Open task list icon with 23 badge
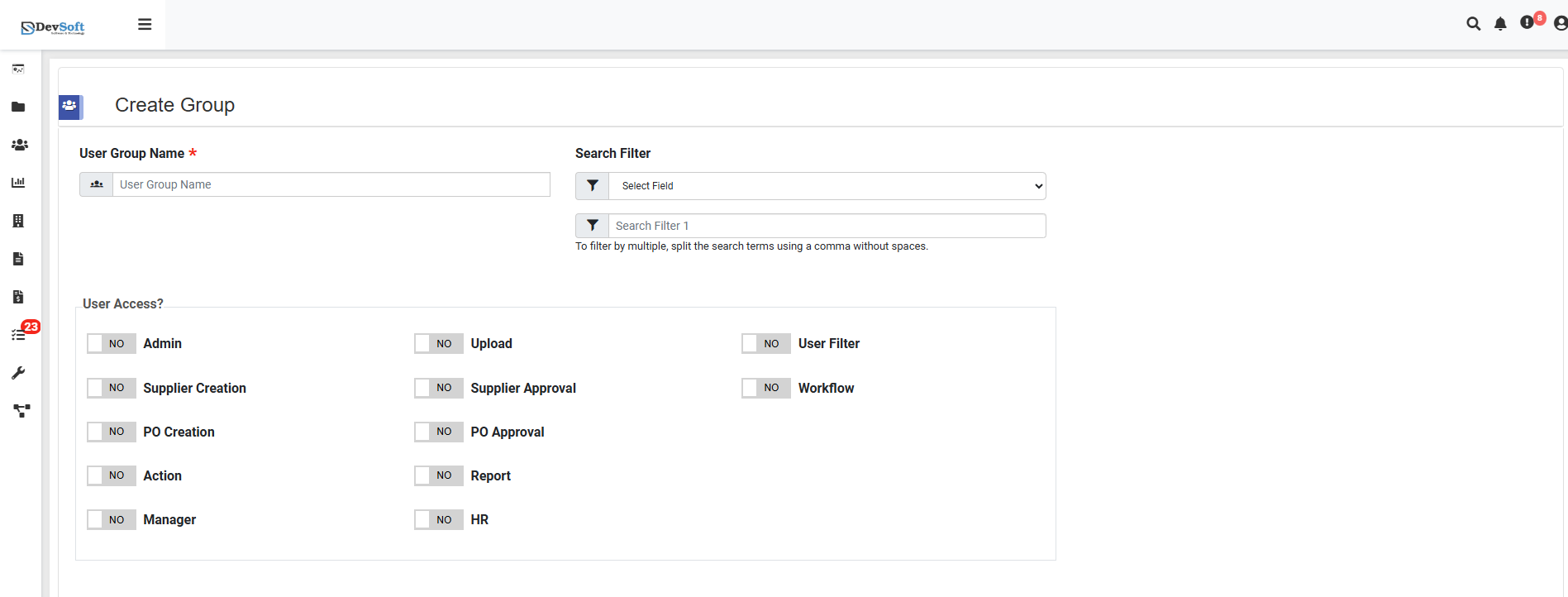Screen dimensions: 1568x597 point(19,334)
